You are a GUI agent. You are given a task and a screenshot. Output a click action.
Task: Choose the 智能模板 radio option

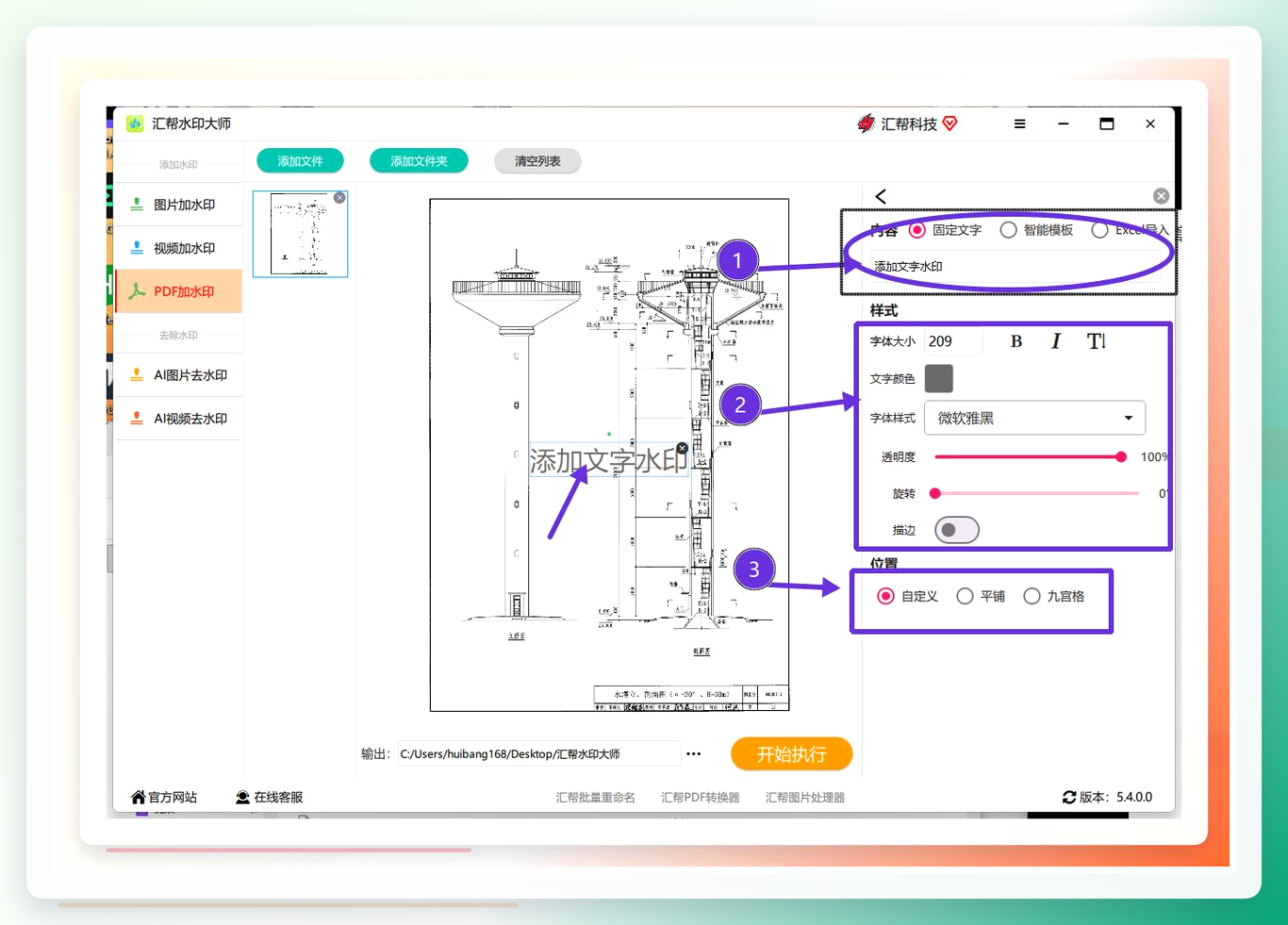pyautogui.click(x=1008, y=230)
